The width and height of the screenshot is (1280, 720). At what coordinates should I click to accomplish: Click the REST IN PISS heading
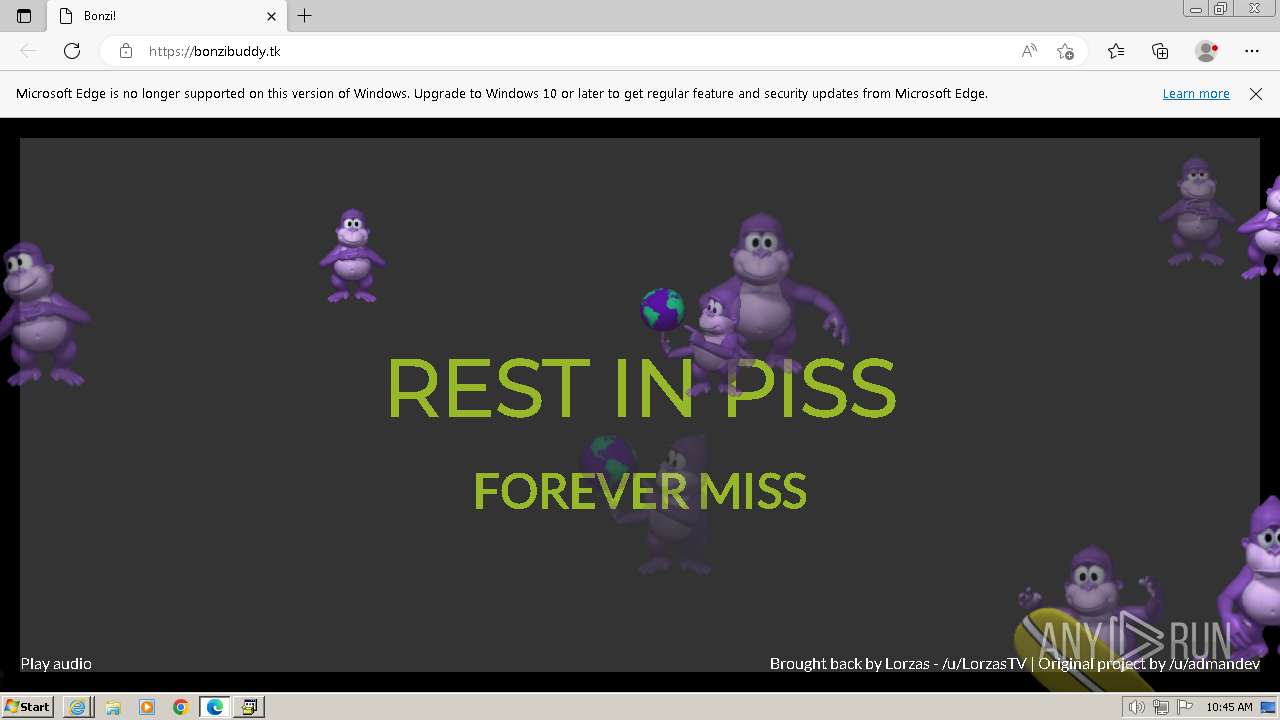pos(640,388)
